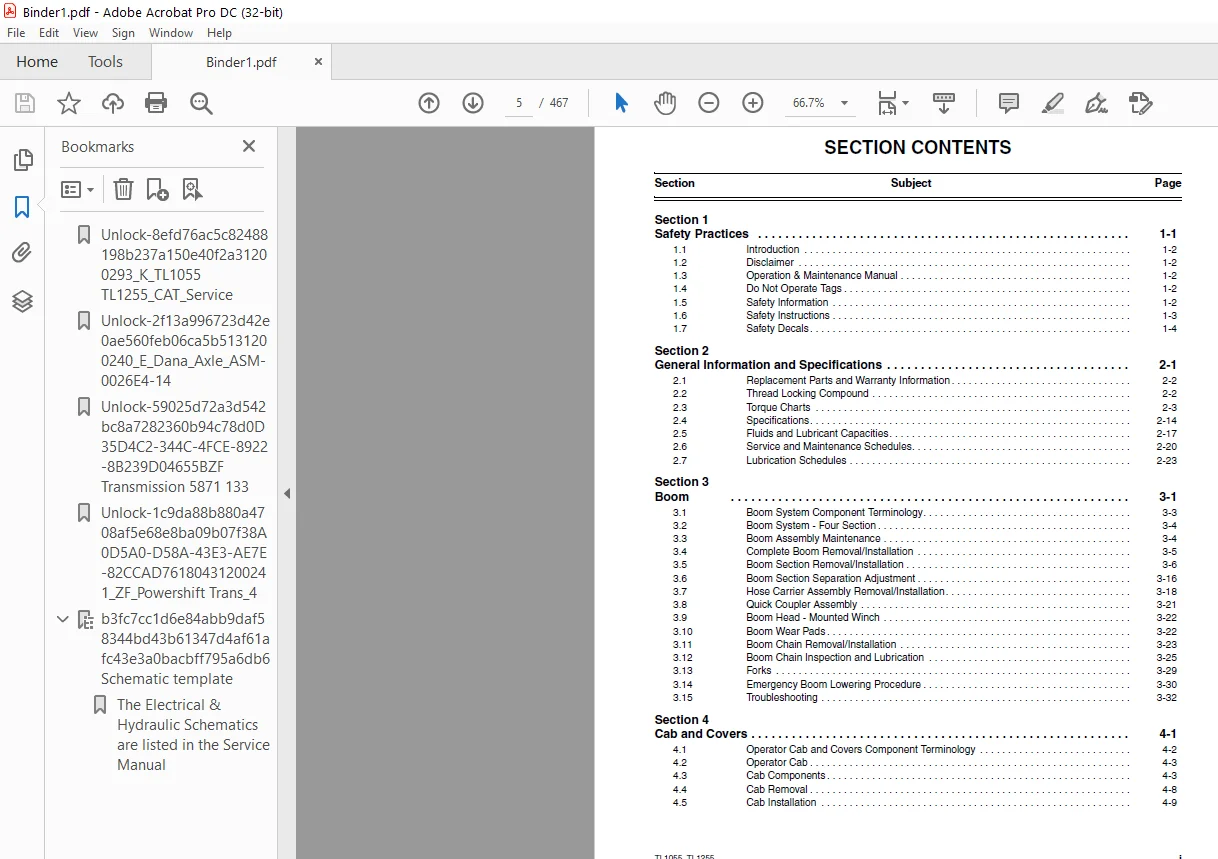The width and height of the screenshot is (1218, 859).
Task: Click the Boom Wear Pads entry
Action: [786, 631]
